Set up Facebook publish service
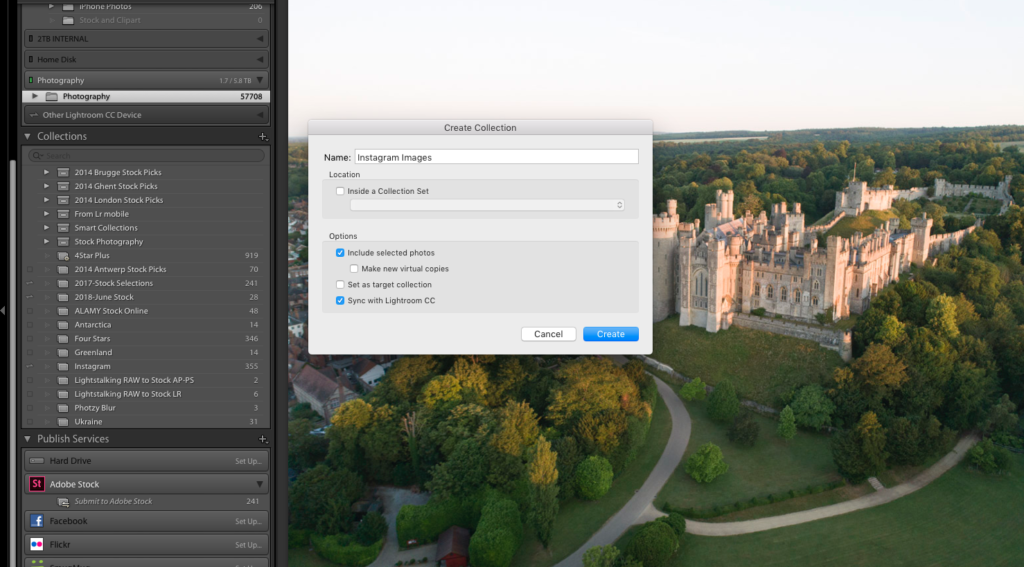 [x=248, y=521]
